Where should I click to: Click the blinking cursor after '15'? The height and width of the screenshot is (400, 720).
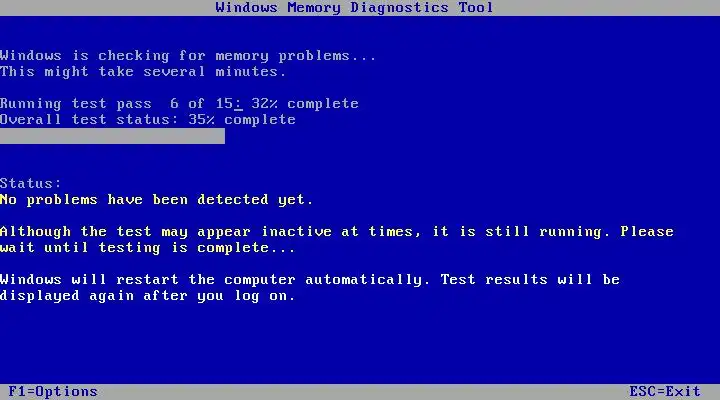coord(238,105)
